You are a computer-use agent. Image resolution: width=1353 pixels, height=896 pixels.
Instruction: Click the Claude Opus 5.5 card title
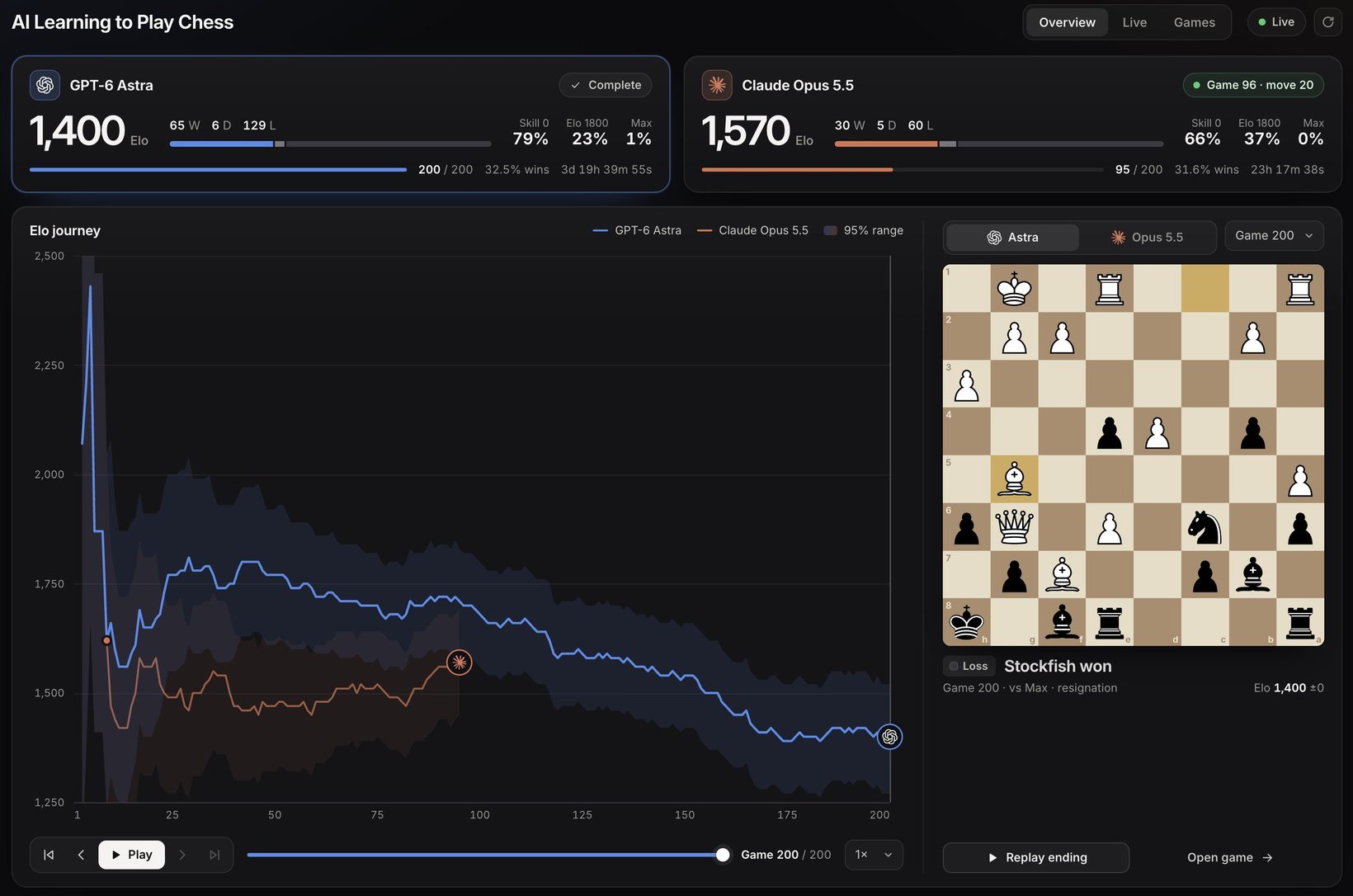point(798,85)
